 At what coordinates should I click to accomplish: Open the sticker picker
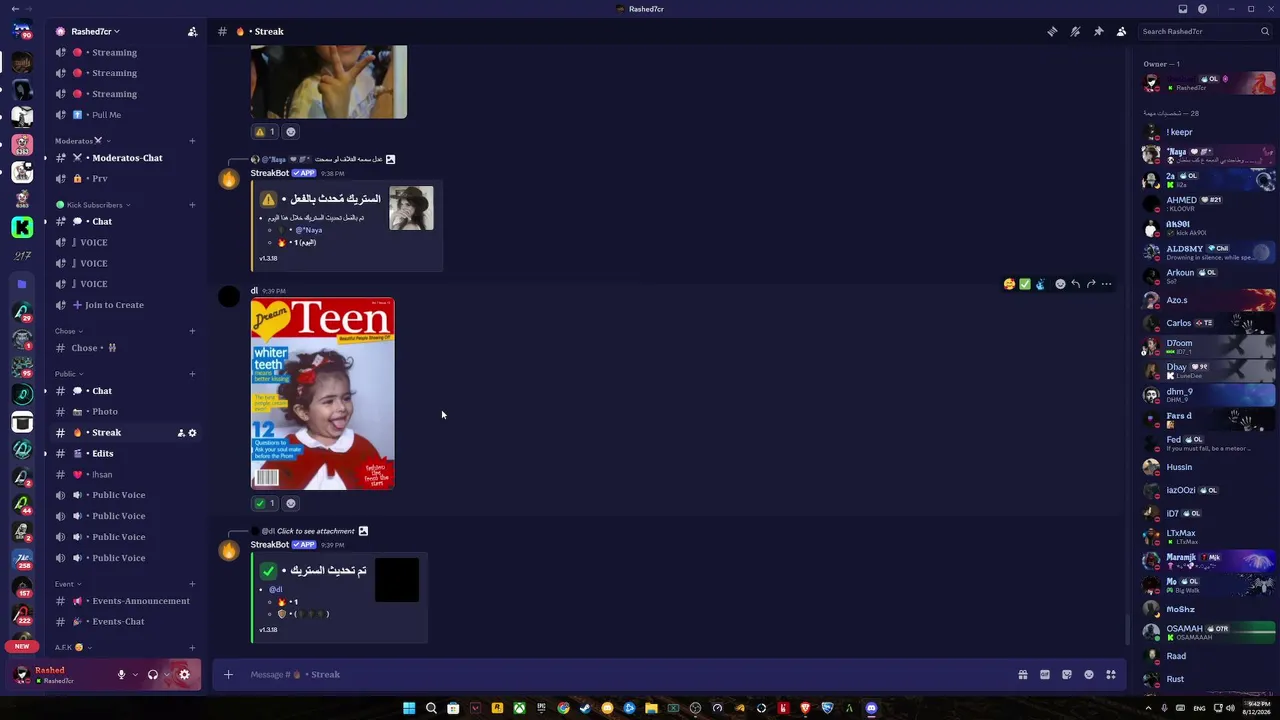click(x=1067, y=675)
